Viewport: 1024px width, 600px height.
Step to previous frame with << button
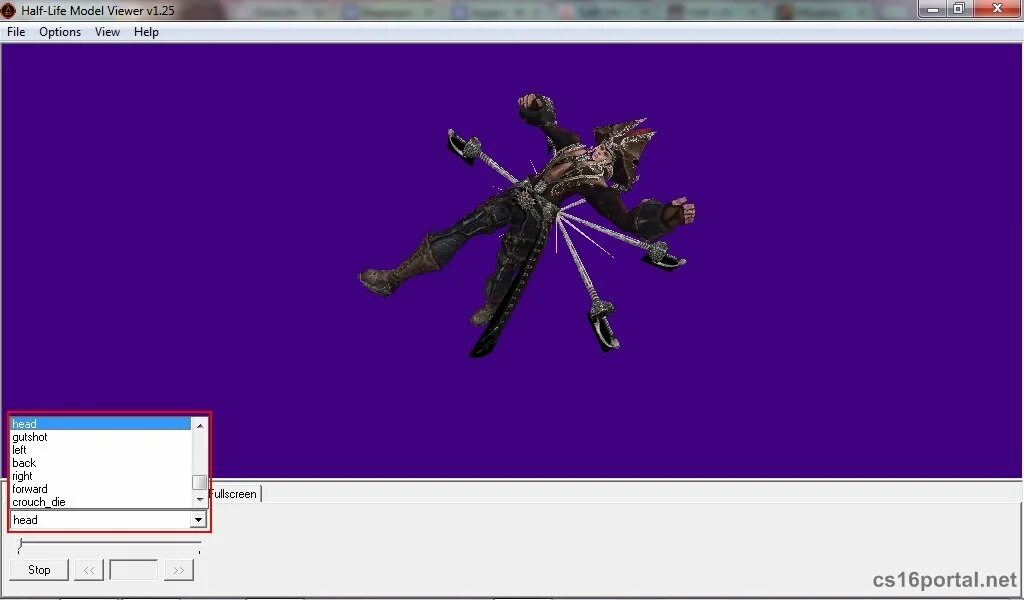pyautogui.click(x=89, y=570)
